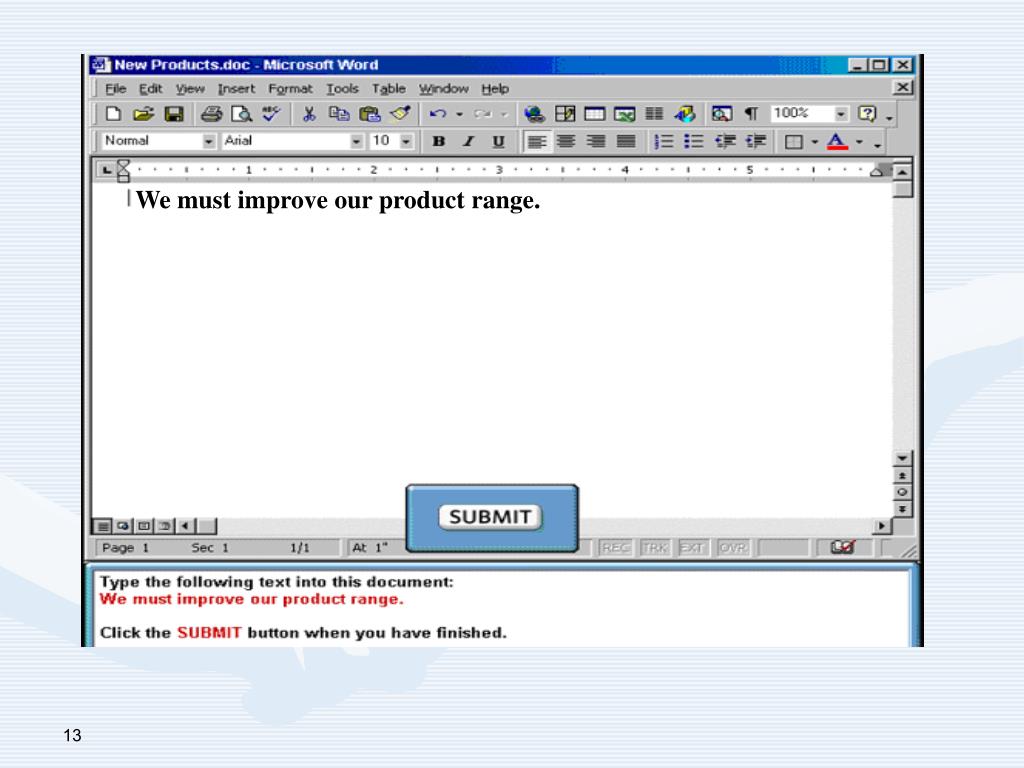The height and width of the screenshot is (768, 1024).
Task: Switch to Normal view button
Action: 103,526
